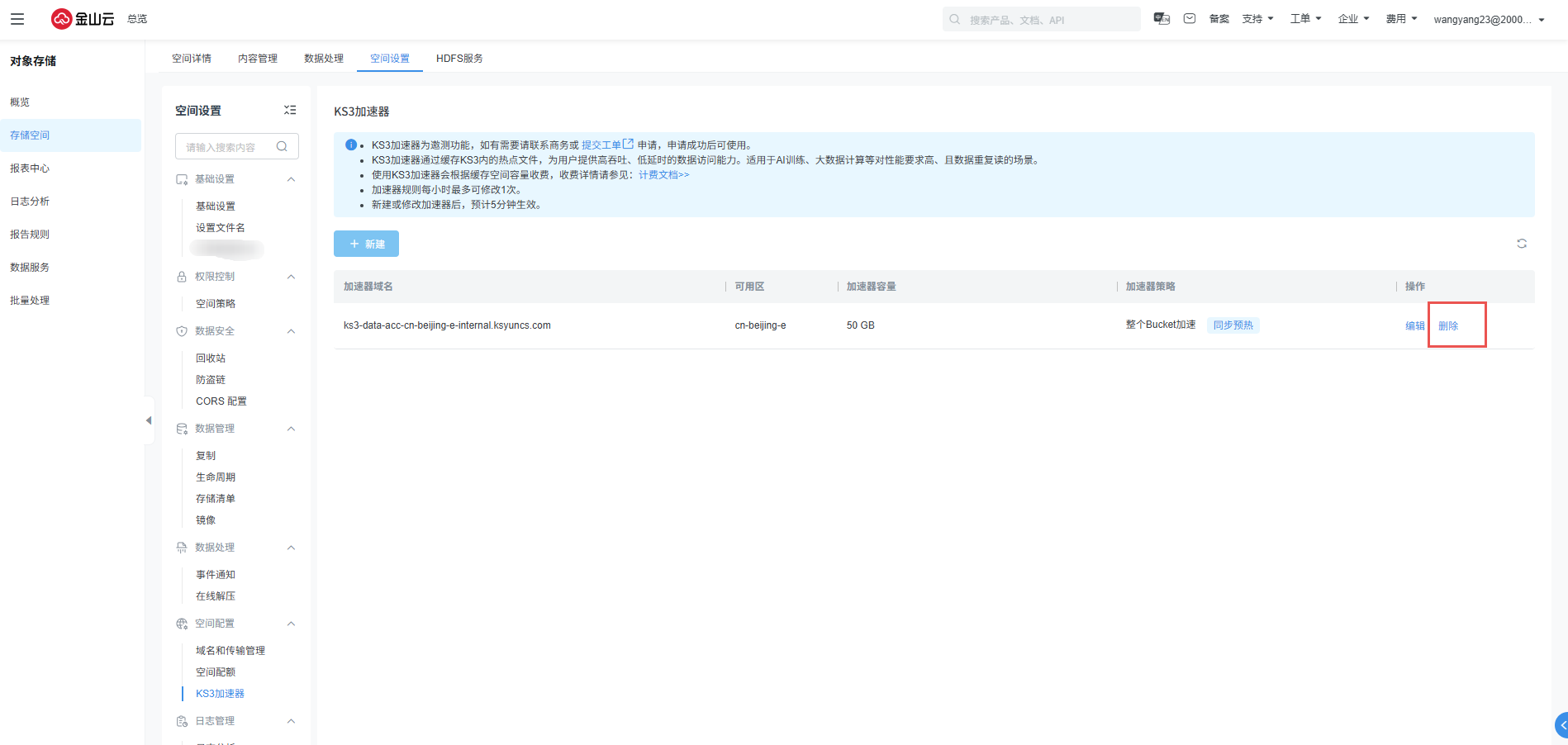
Task: Click the Kingsoft Cloud logo
Action: (83, 19)
